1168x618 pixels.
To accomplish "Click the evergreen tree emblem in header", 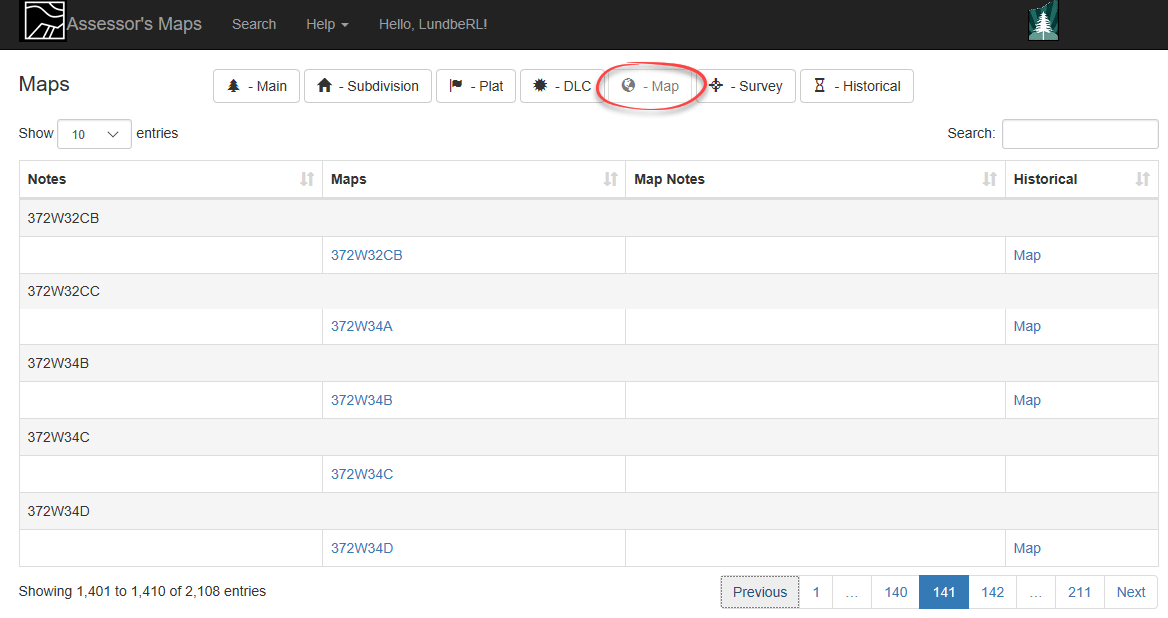I will tap(1044, 21).
